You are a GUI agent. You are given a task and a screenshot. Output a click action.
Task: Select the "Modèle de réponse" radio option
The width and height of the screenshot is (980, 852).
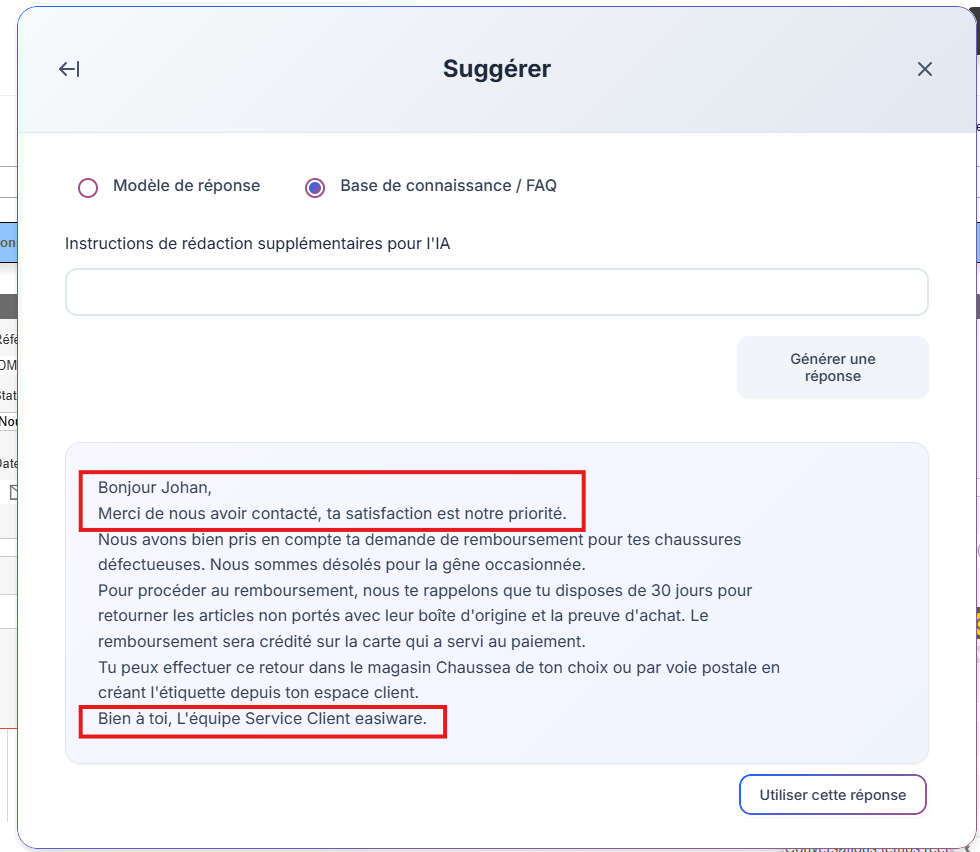[x=88, y=187]
